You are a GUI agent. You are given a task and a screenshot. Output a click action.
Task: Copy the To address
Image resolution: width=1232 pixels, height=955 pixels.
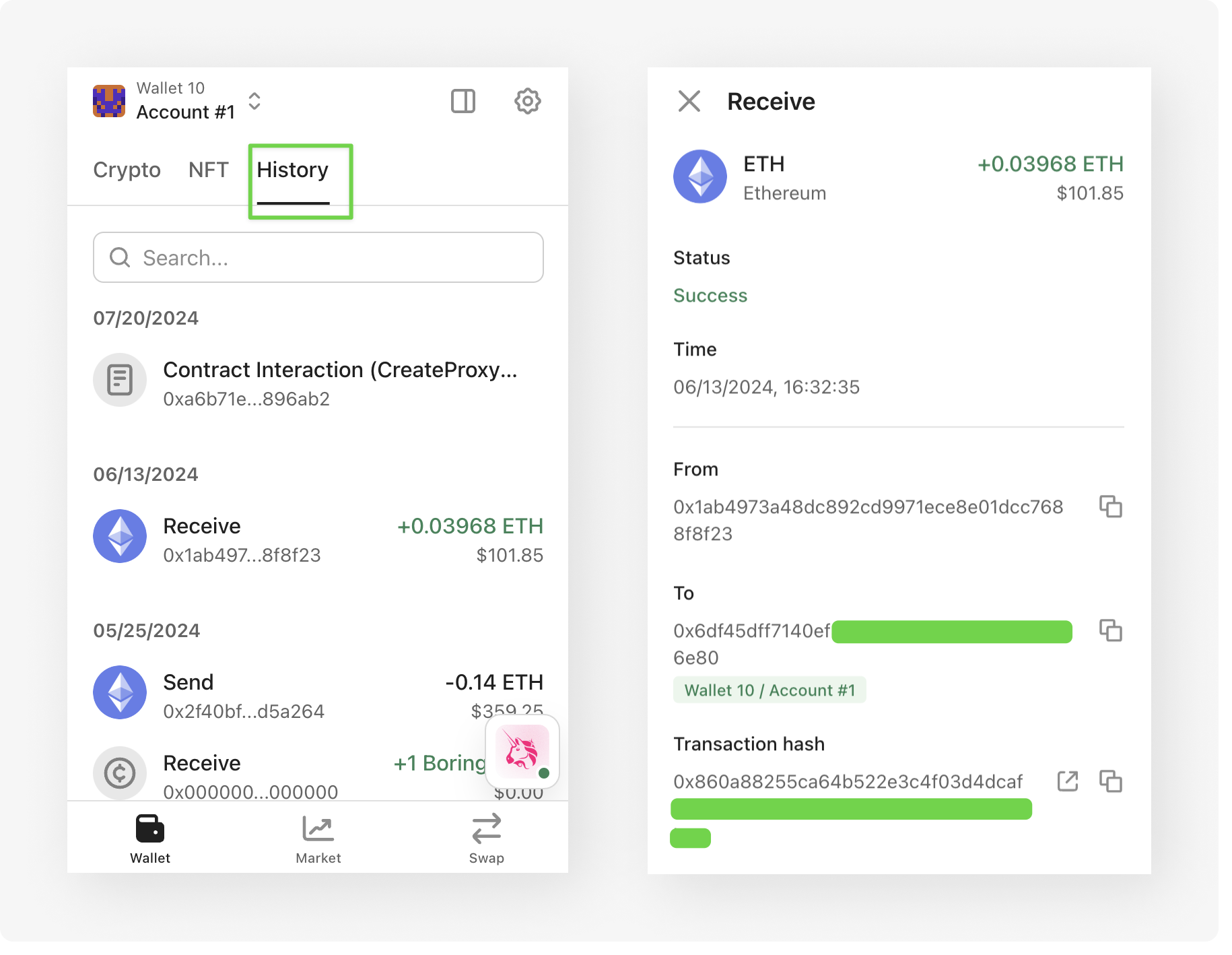[x=1111, y=630]
